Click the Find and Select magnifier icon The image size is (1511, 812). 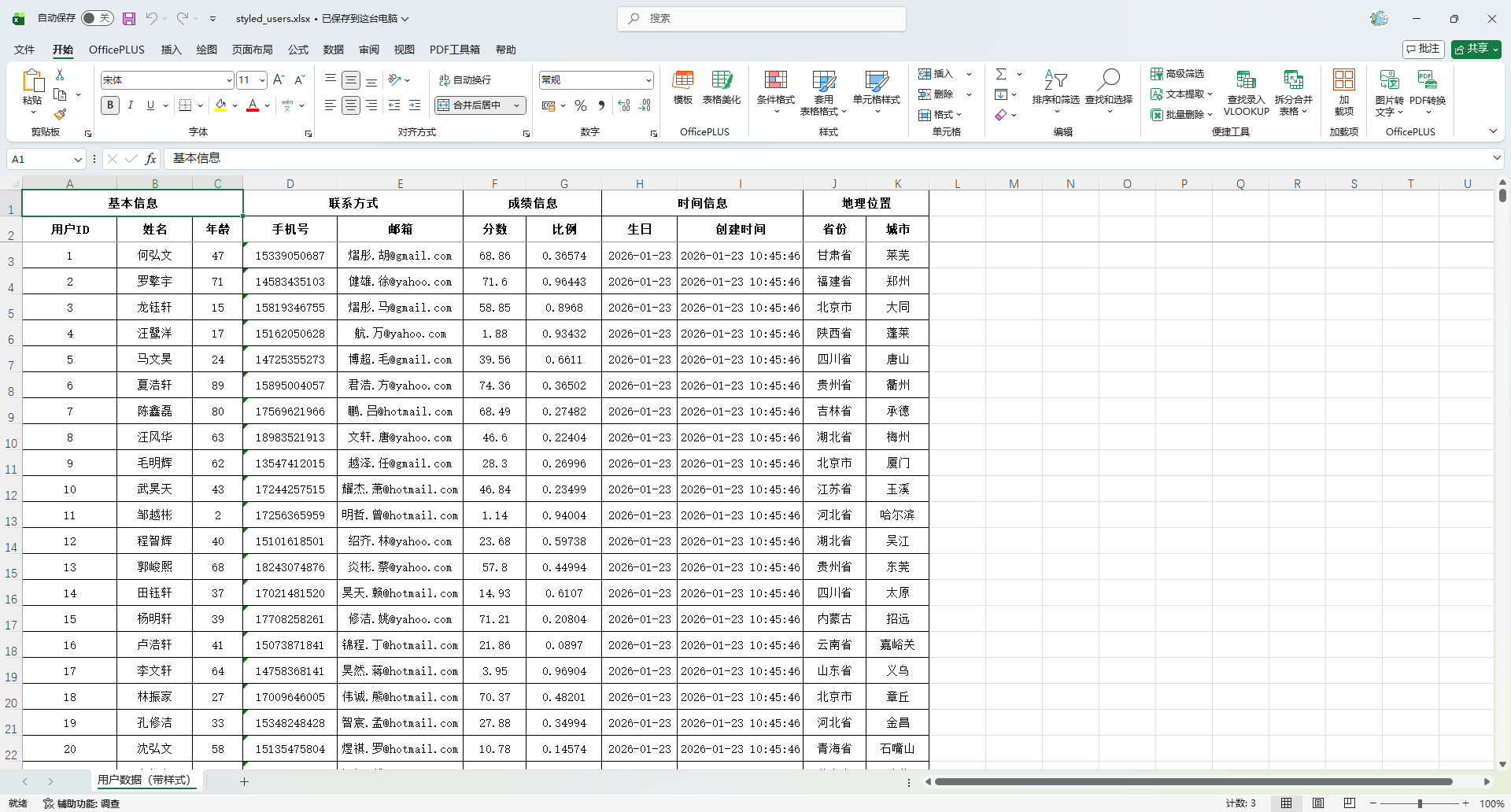tap(1109, 80)
